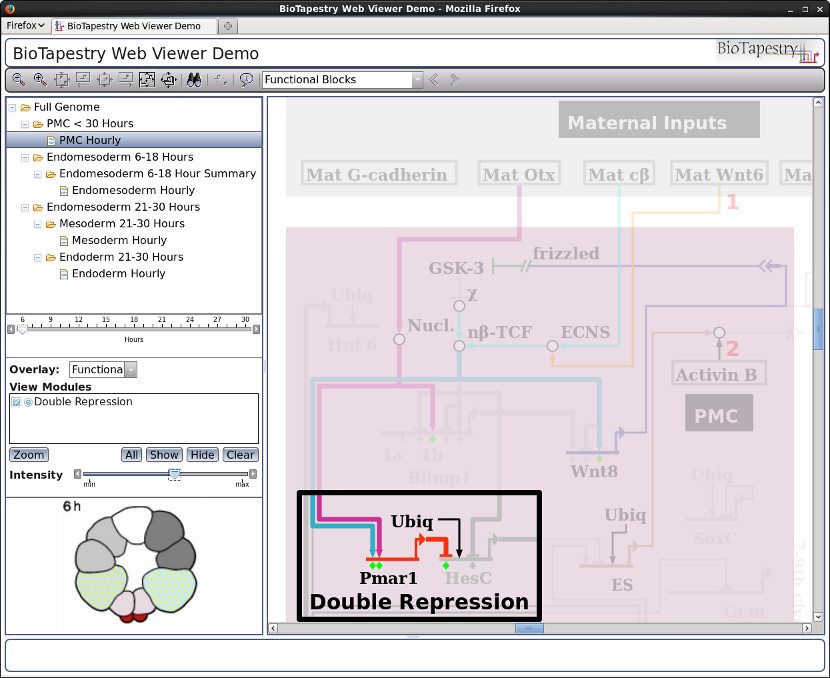Screen dimensions: 830x678
Task: Click the Intensity slider handle
Action: [174, 474]
